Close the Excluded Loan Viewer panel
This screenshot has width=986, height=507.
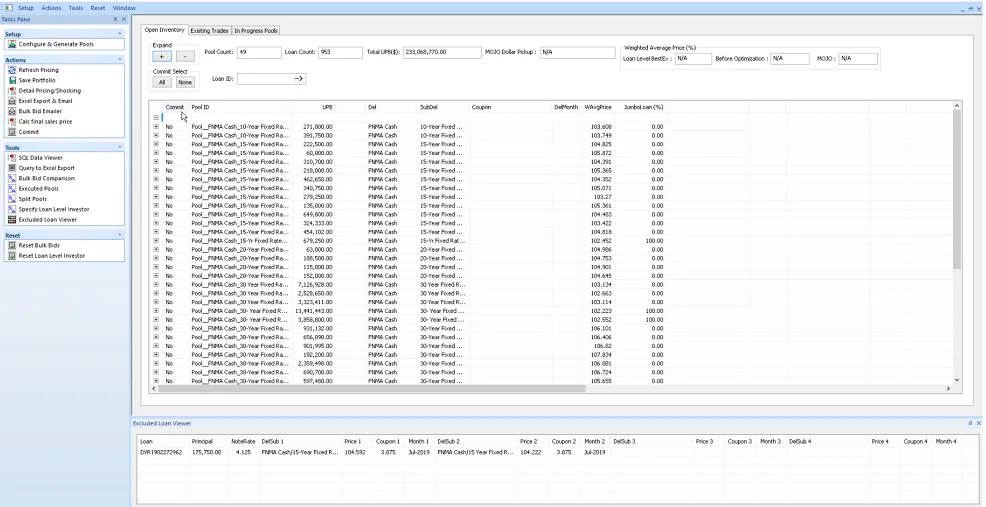pyautogui.click(x=978, y=423)
